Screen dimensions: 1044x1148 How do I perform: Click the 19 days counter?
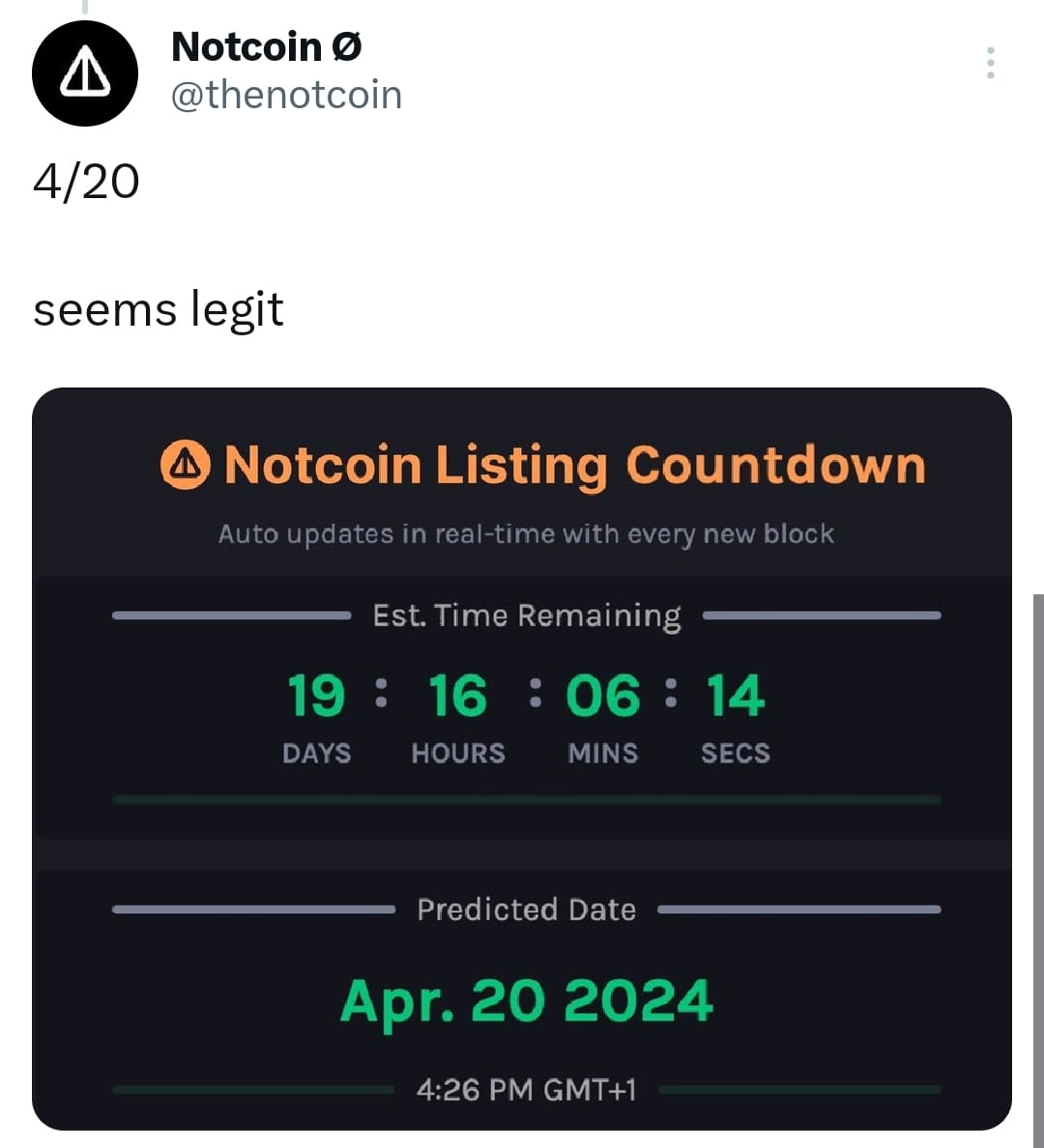tap(316, 697)
